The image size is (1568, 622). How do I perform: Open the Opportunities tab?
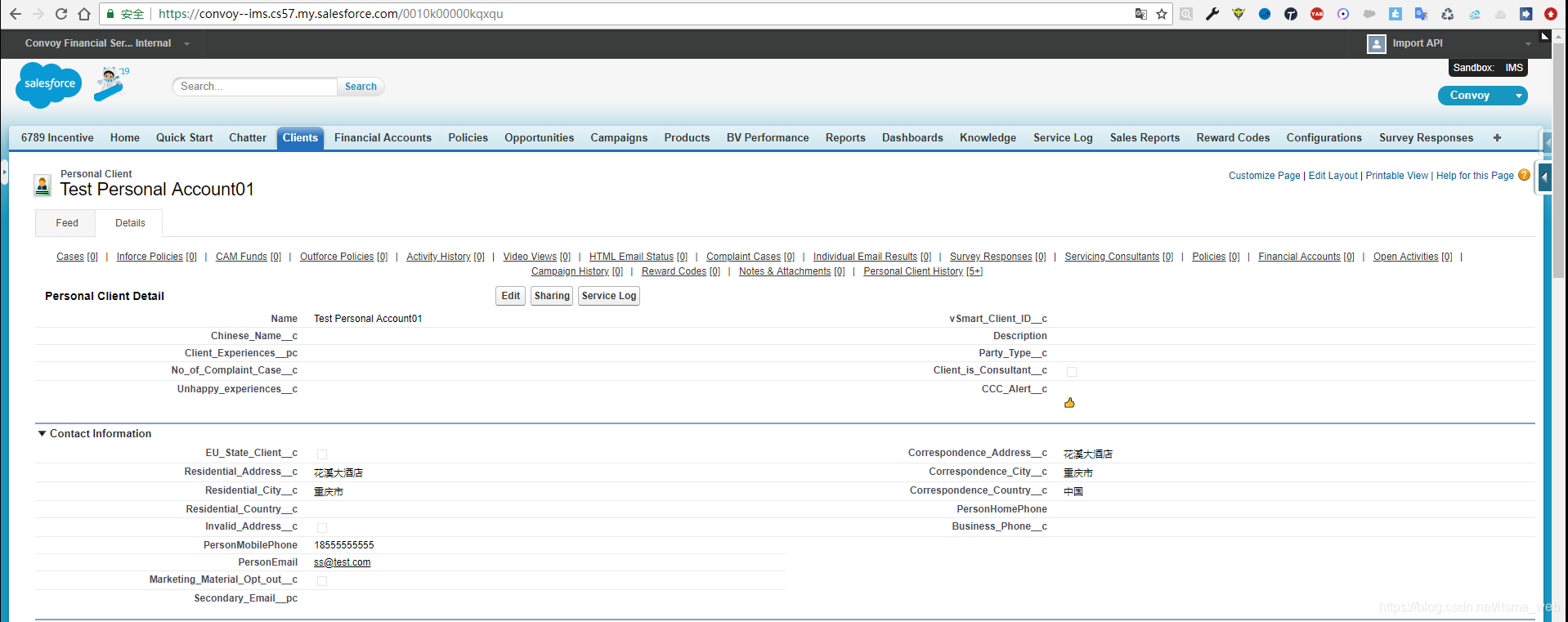click(x=539, y=137)
